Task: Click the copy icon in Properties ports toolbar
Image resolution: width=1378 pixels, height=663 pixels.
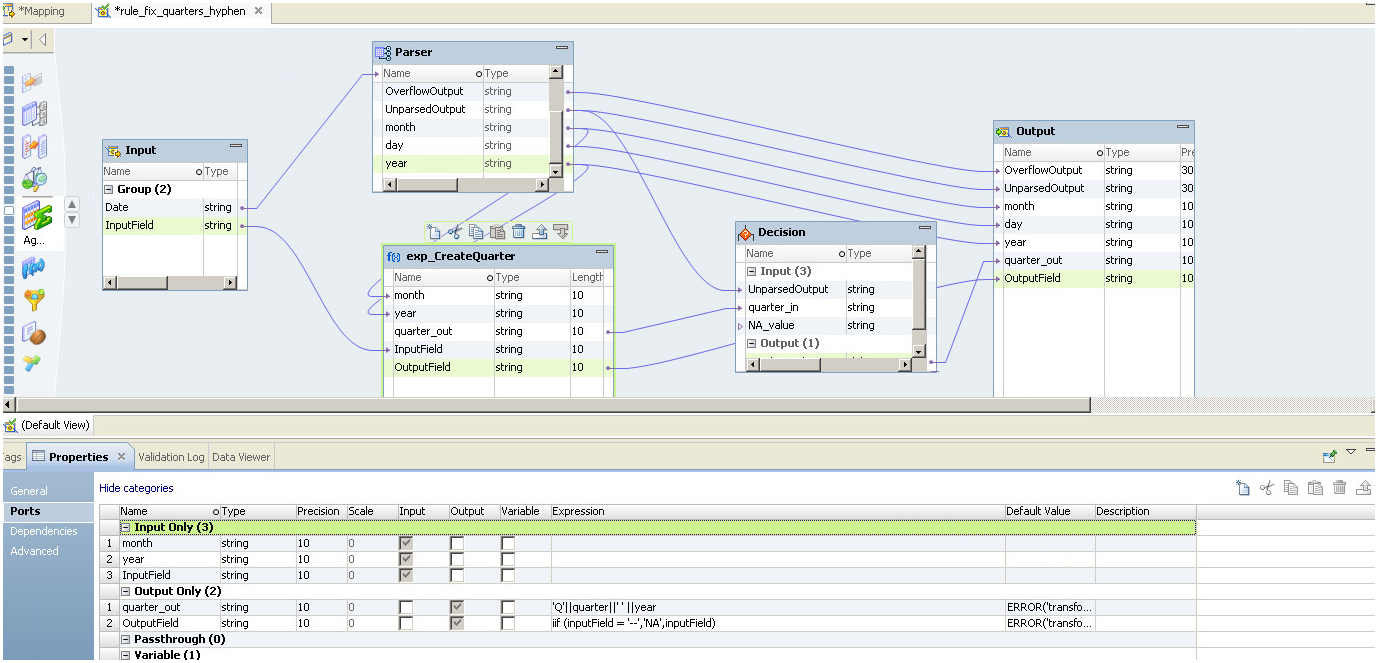Action: [1291, 488]
